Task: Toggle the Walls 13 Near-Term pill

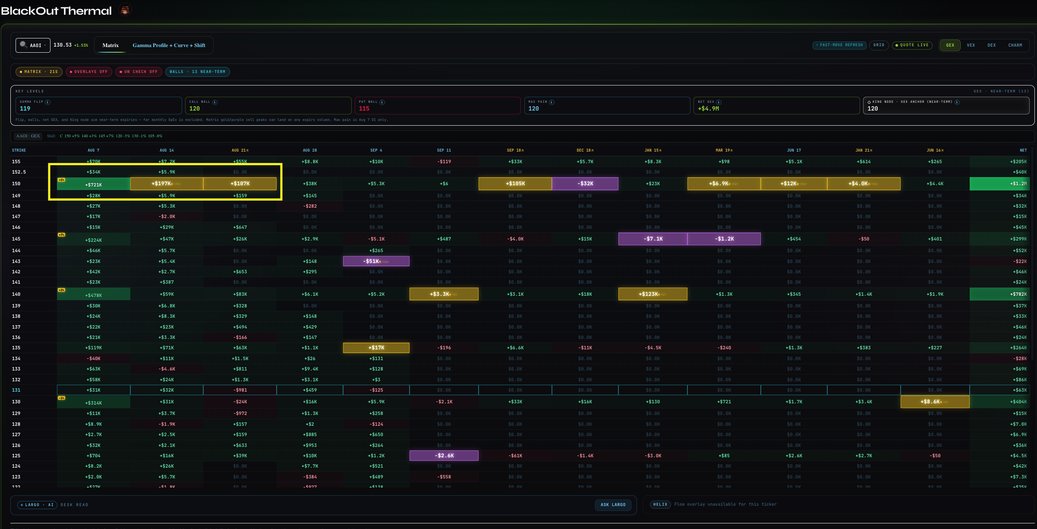Action: tap(197, 71)
